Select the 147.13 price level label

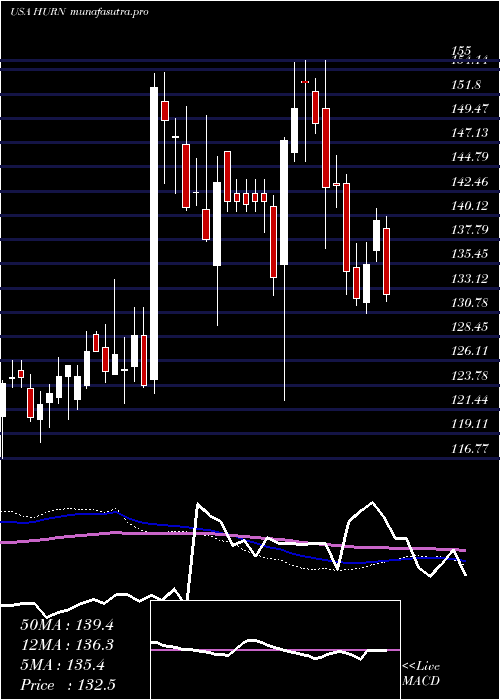pos(470,133)
